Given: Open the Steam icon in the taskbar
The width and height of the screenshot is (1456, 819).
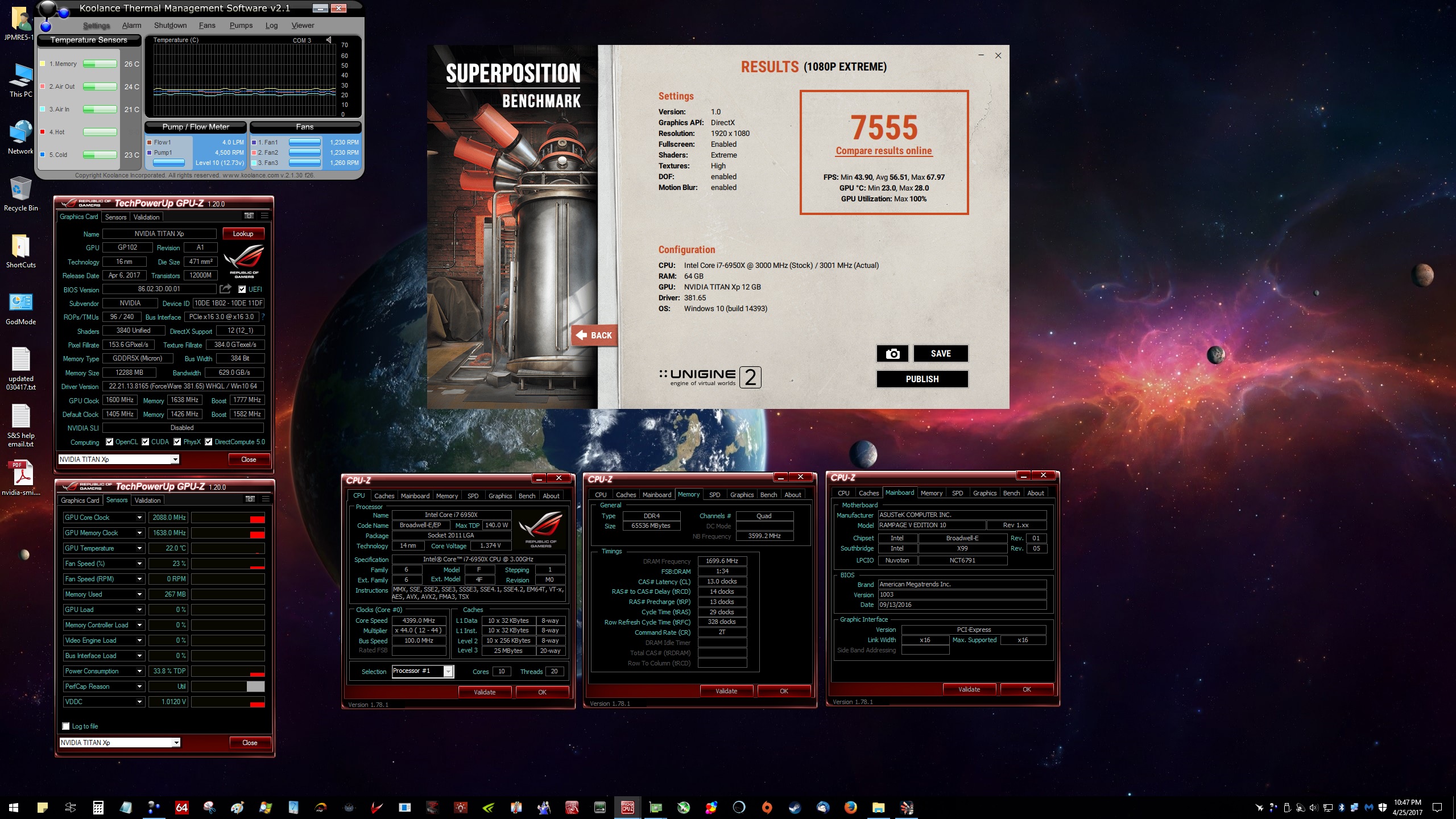Looking at the screenshot, I should tap(795, 807).
